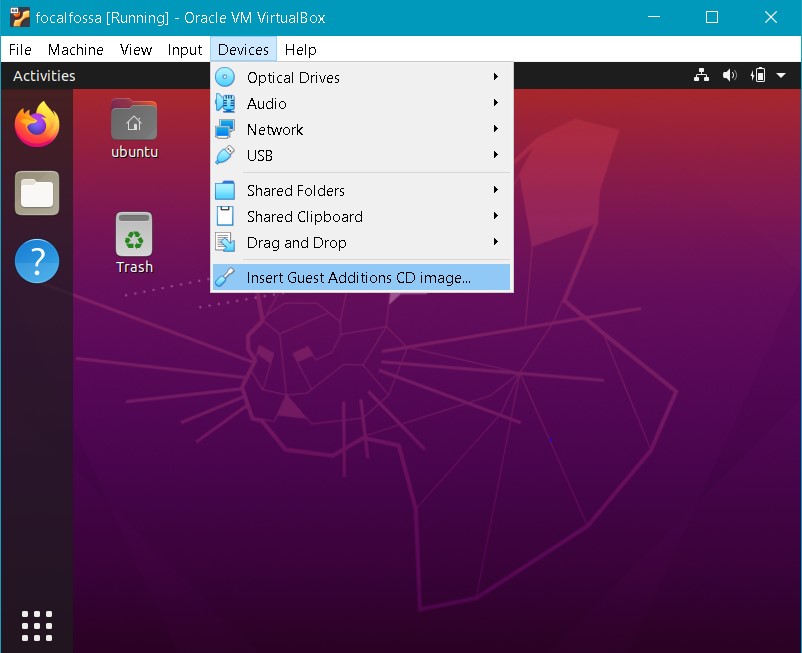
Task: Open the Machine menu
Action: click(x=75, y=49)
